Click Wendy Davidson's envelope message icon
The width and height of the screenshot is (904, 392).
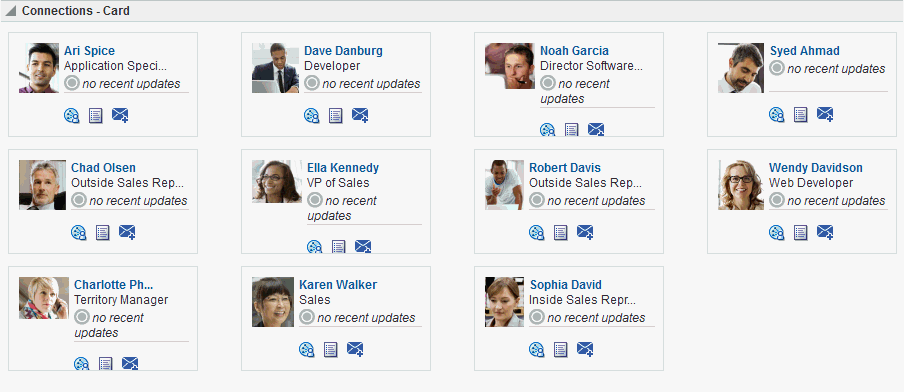tap(825, 232)
